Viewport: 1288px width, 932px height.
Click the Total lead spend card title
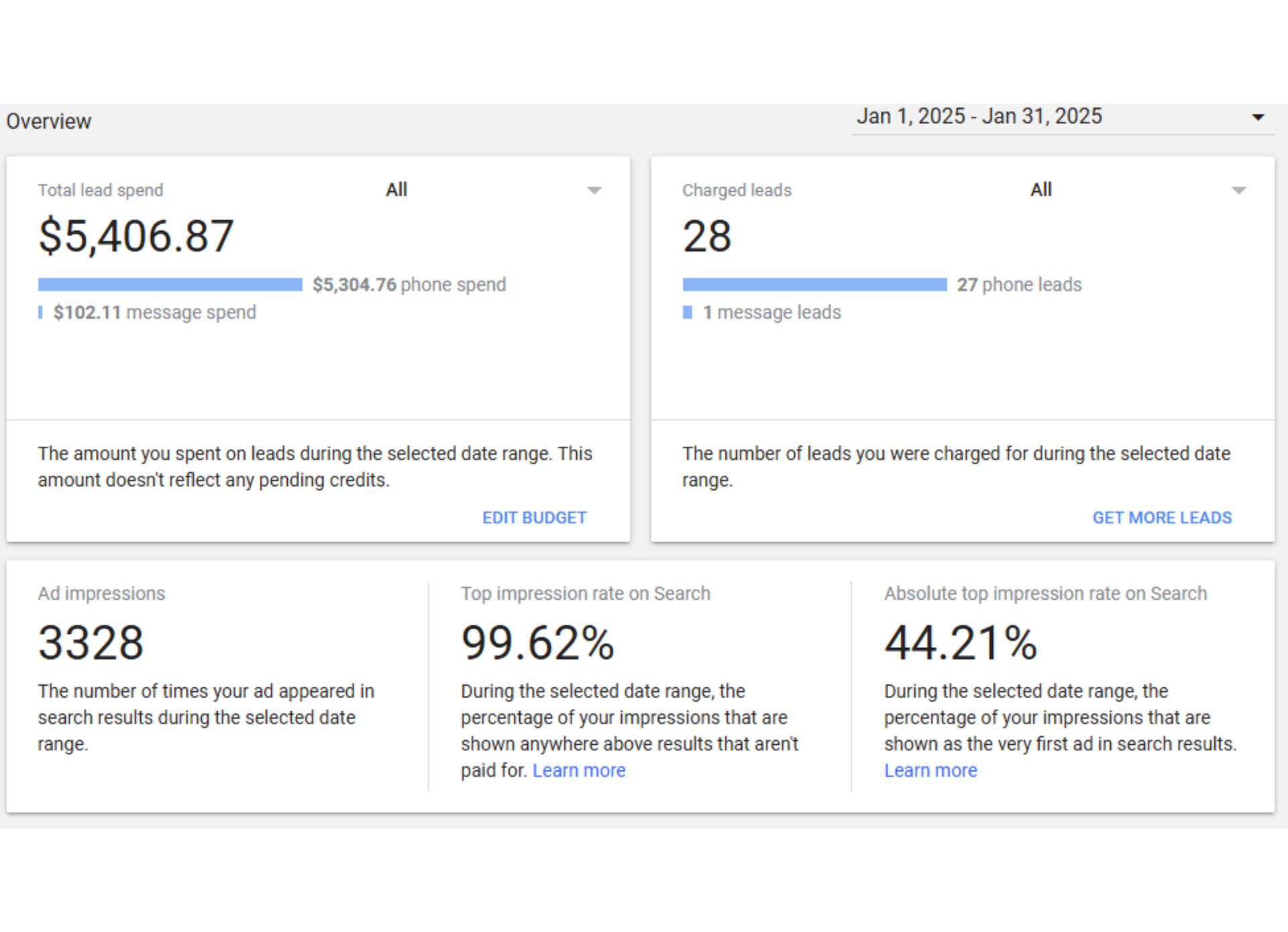(100, 190)
